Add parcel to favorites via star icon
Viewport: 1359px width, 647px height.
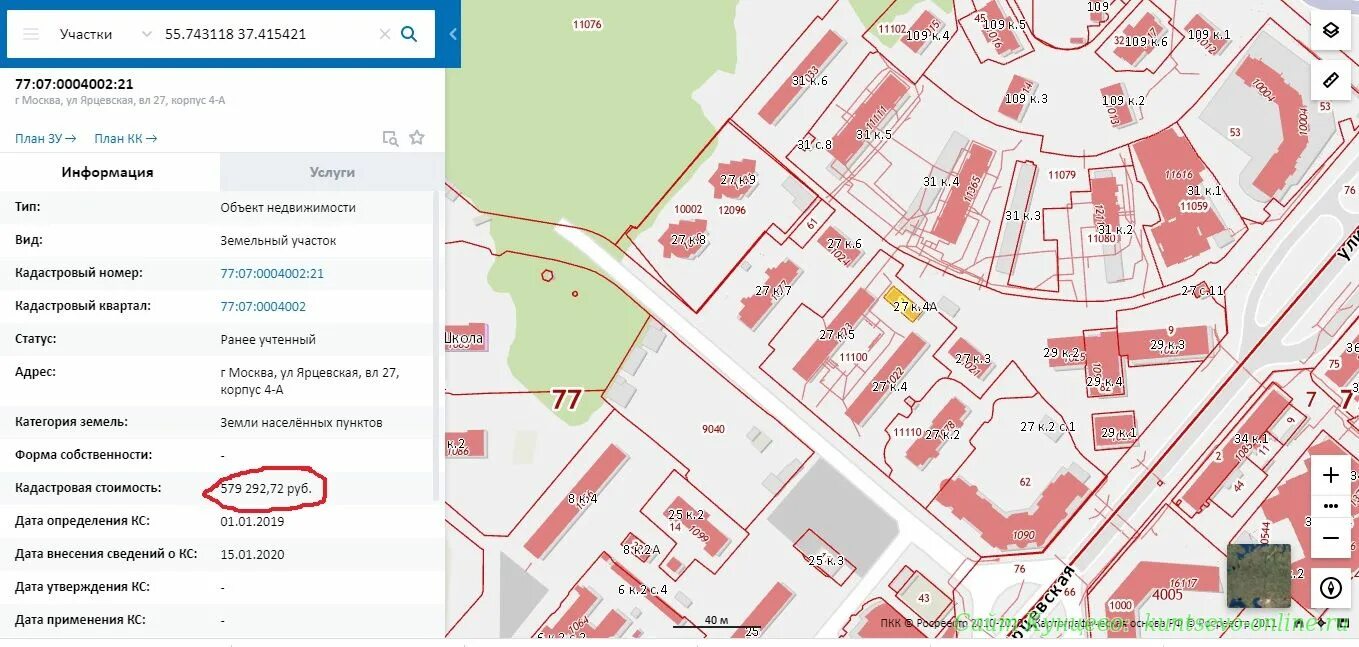416,138
